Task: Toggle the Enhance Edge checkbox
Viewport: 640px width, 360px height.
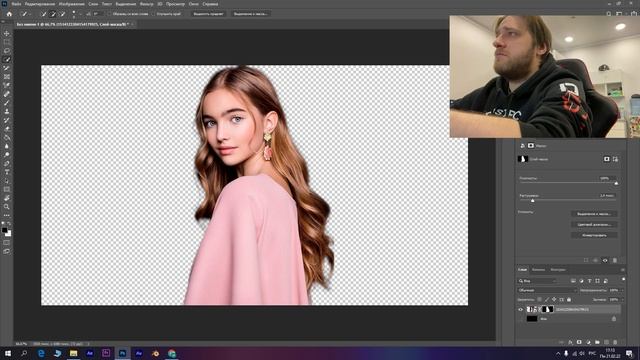Action: click(154, 14)
